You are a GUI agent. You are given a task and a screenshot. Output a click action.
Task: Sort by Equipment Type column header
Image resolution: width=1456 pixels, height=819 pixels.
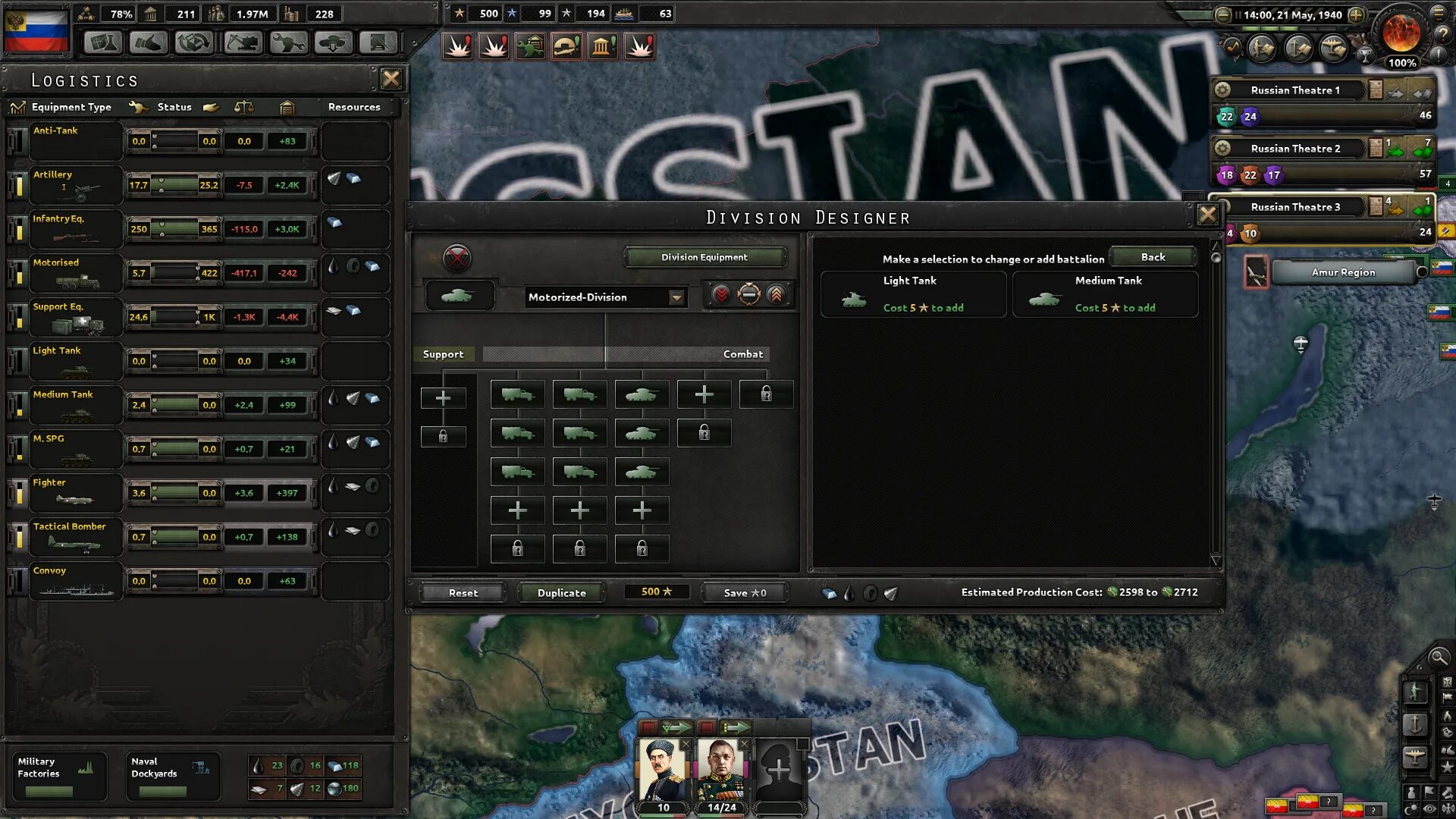coord(71,107)
